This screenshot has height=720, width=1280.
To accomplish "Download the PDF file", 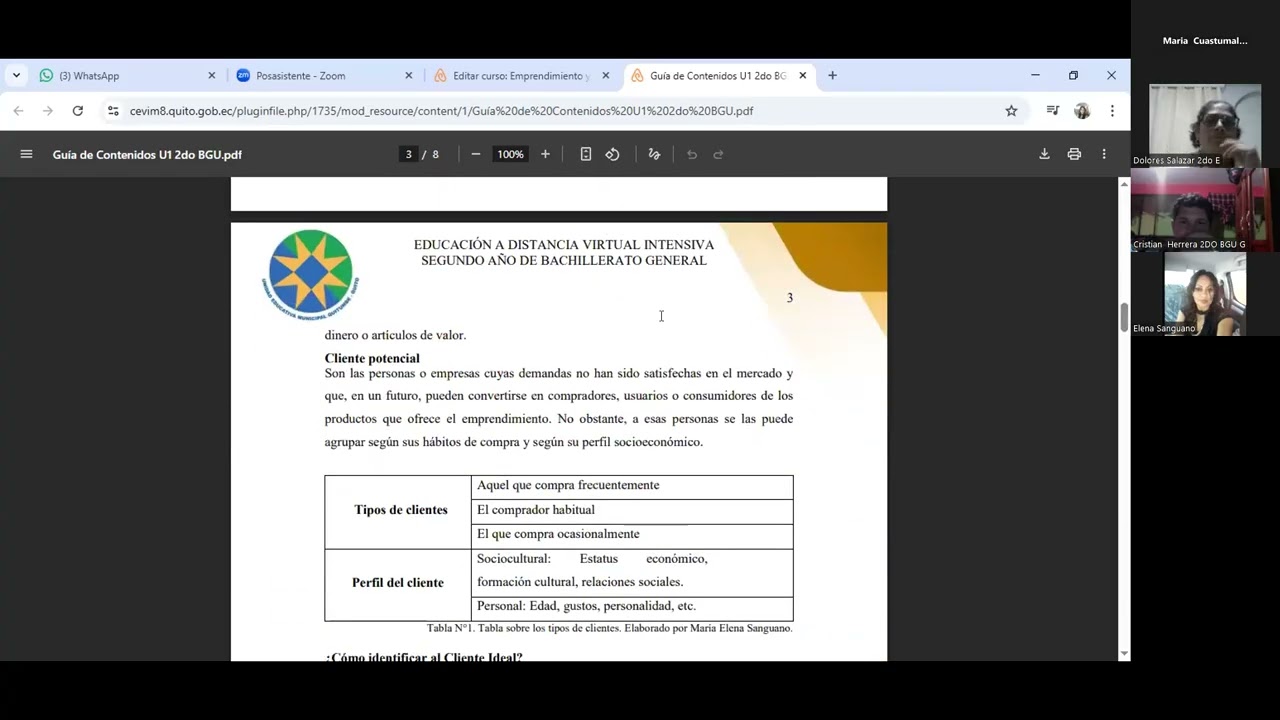I will click(1044, 154).
